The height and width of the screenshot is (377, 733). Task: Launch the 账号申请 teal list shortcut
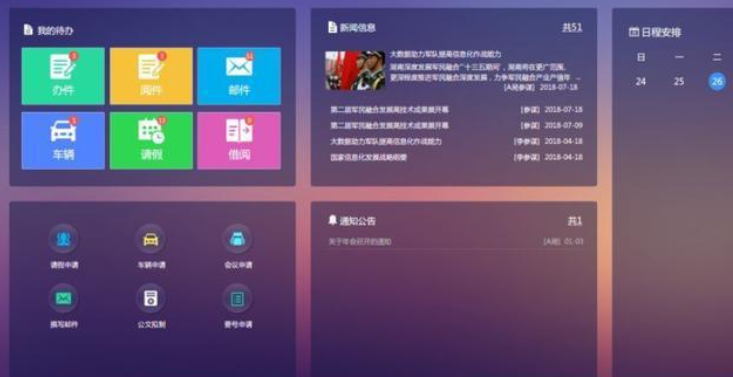click(x=237, y=298)
